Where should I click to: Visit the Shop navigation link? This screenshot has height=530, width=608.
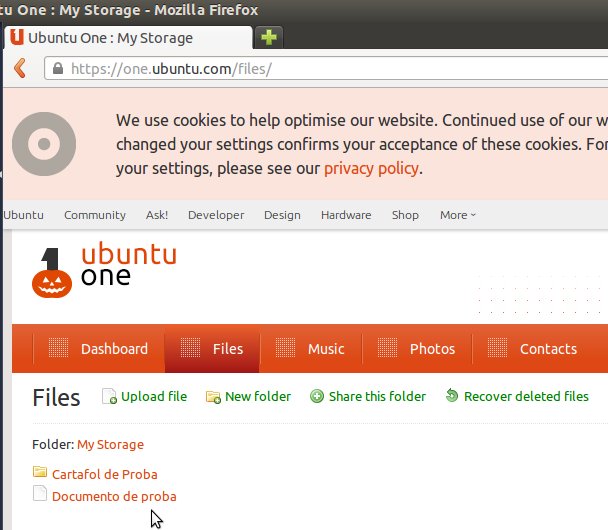(x=405, y=215)
